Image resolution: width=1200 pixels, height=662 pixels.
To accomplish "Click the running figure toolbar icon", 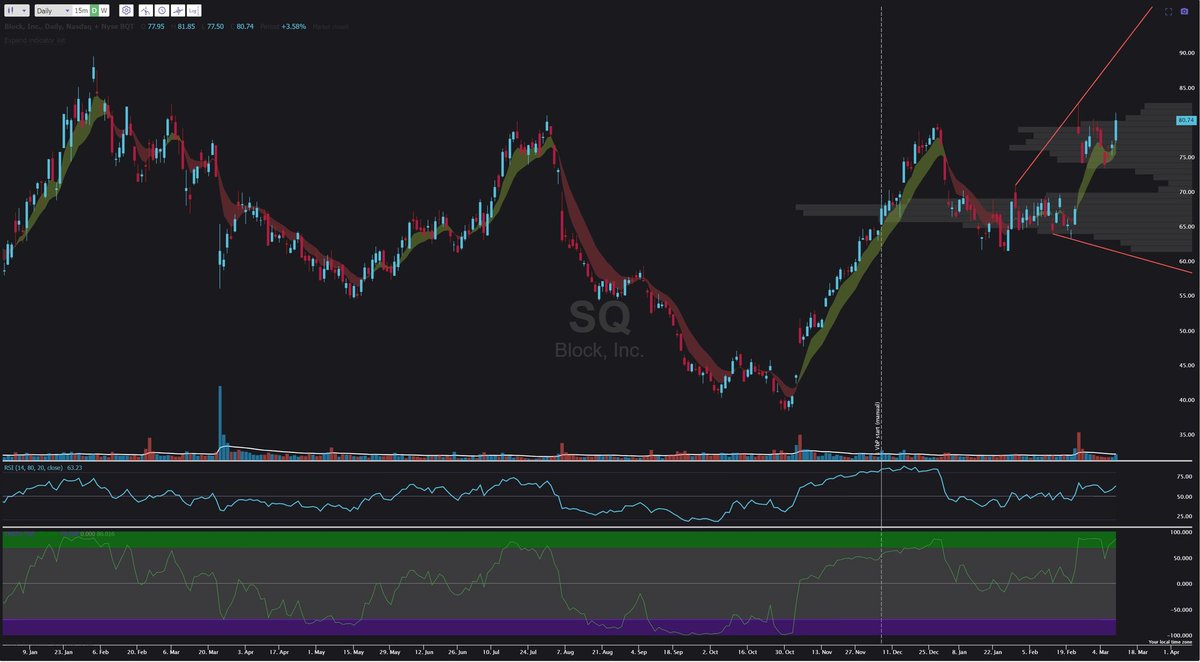I will (145, 10).
